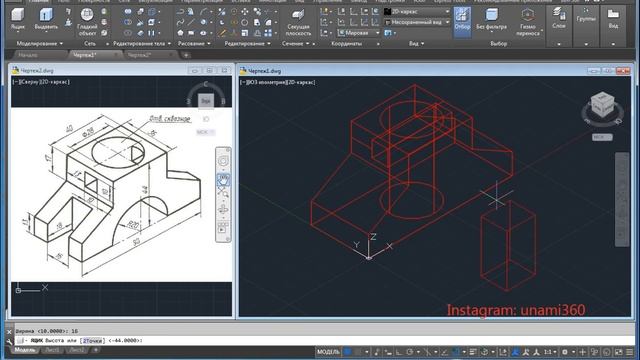Open the Слои layers panel button
This screenshot has width=640, height=360.
559,18
